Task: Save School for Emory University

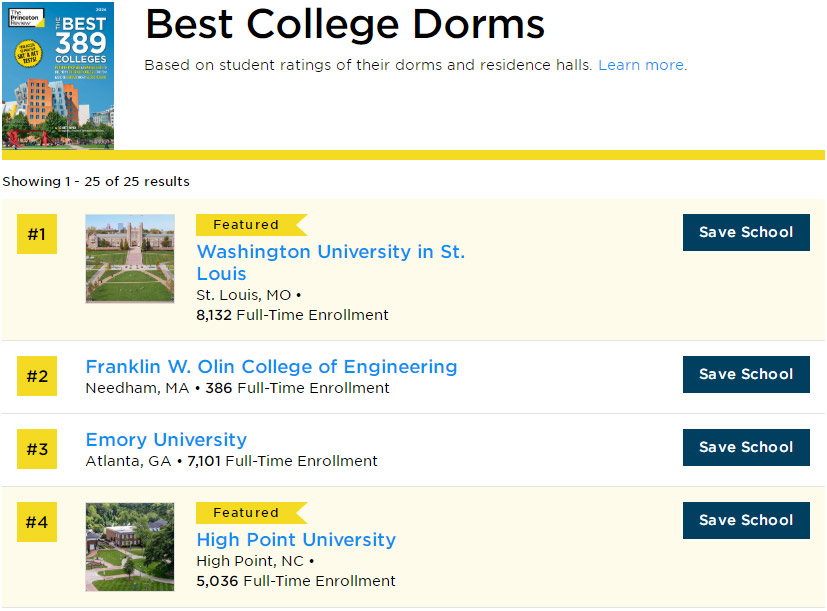Action: tap(746, 447)
